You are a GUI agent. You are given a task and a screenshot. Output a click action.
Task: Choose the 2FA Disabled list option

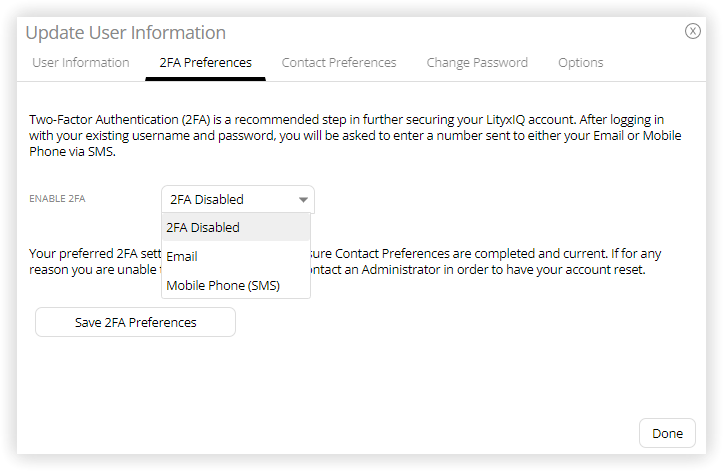click(236, 227)
